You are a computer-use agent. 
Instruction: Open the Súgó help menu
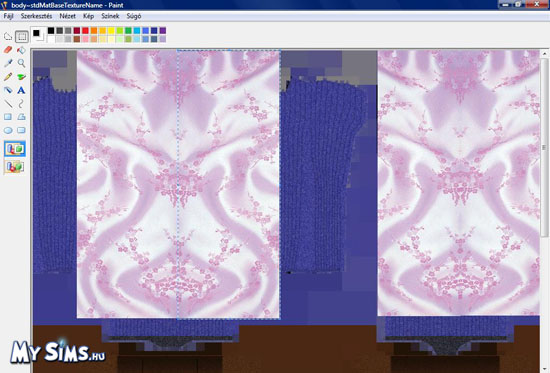point(134,16)
